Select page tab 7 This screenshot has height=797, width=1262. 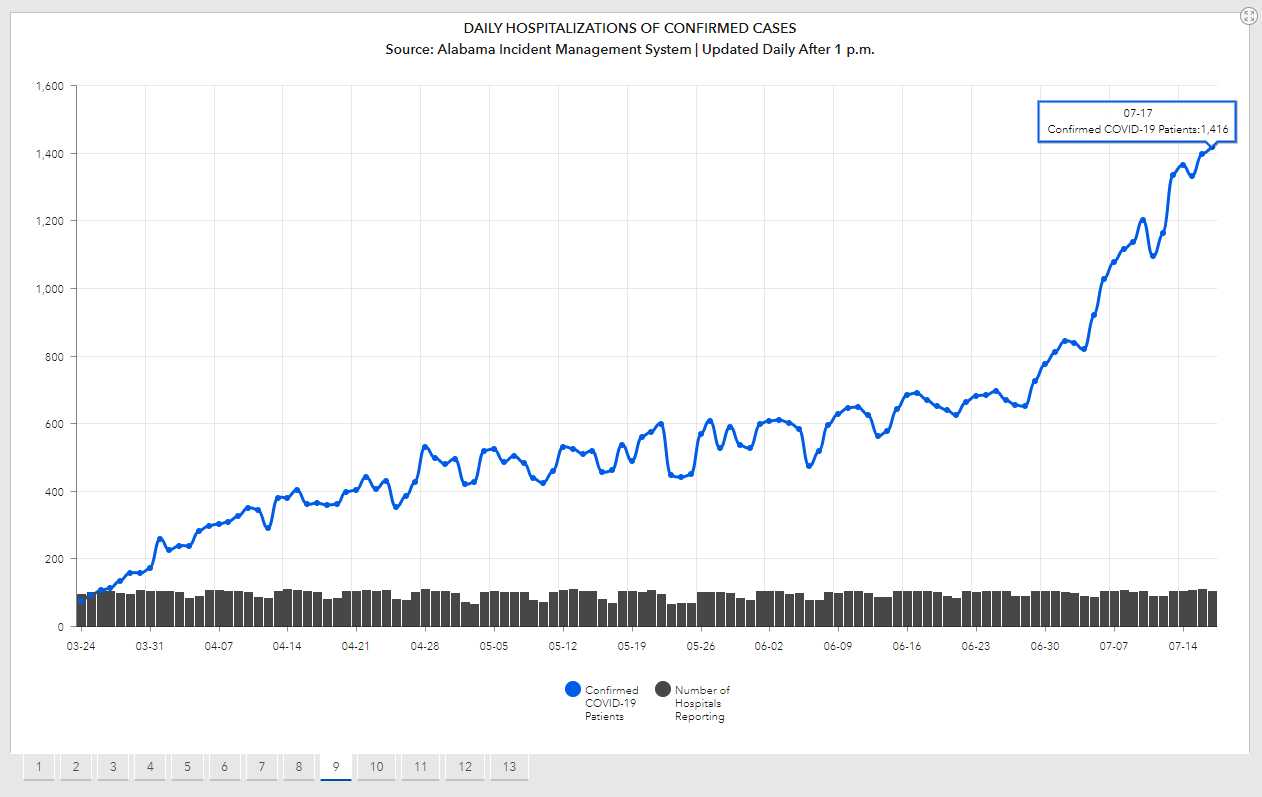(x=261, y=767)
